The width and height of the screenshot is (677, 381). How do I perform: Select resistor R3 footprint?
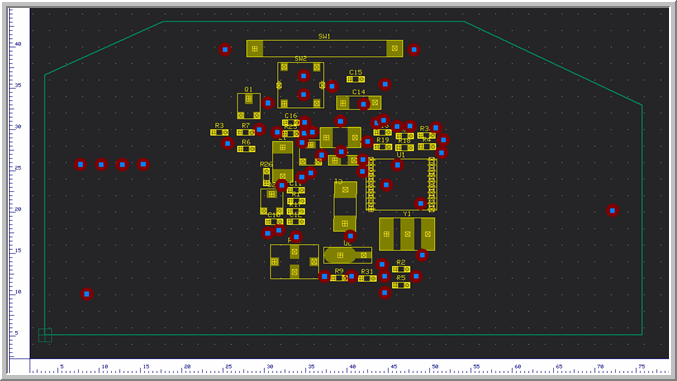219,133
